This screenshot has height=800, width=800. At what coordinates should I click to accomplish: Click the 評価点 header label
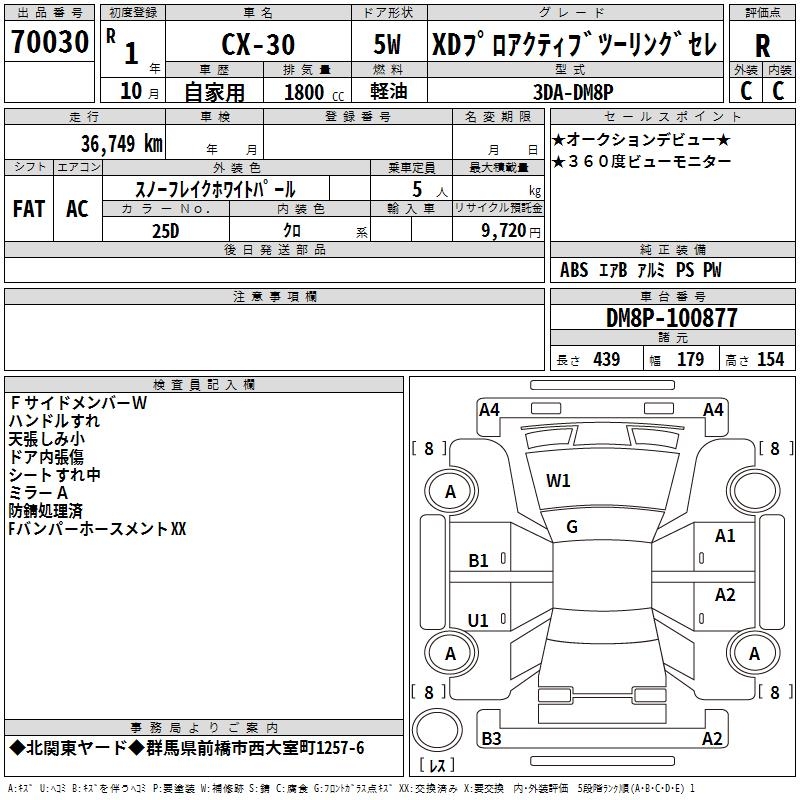(x=762, y=12)
